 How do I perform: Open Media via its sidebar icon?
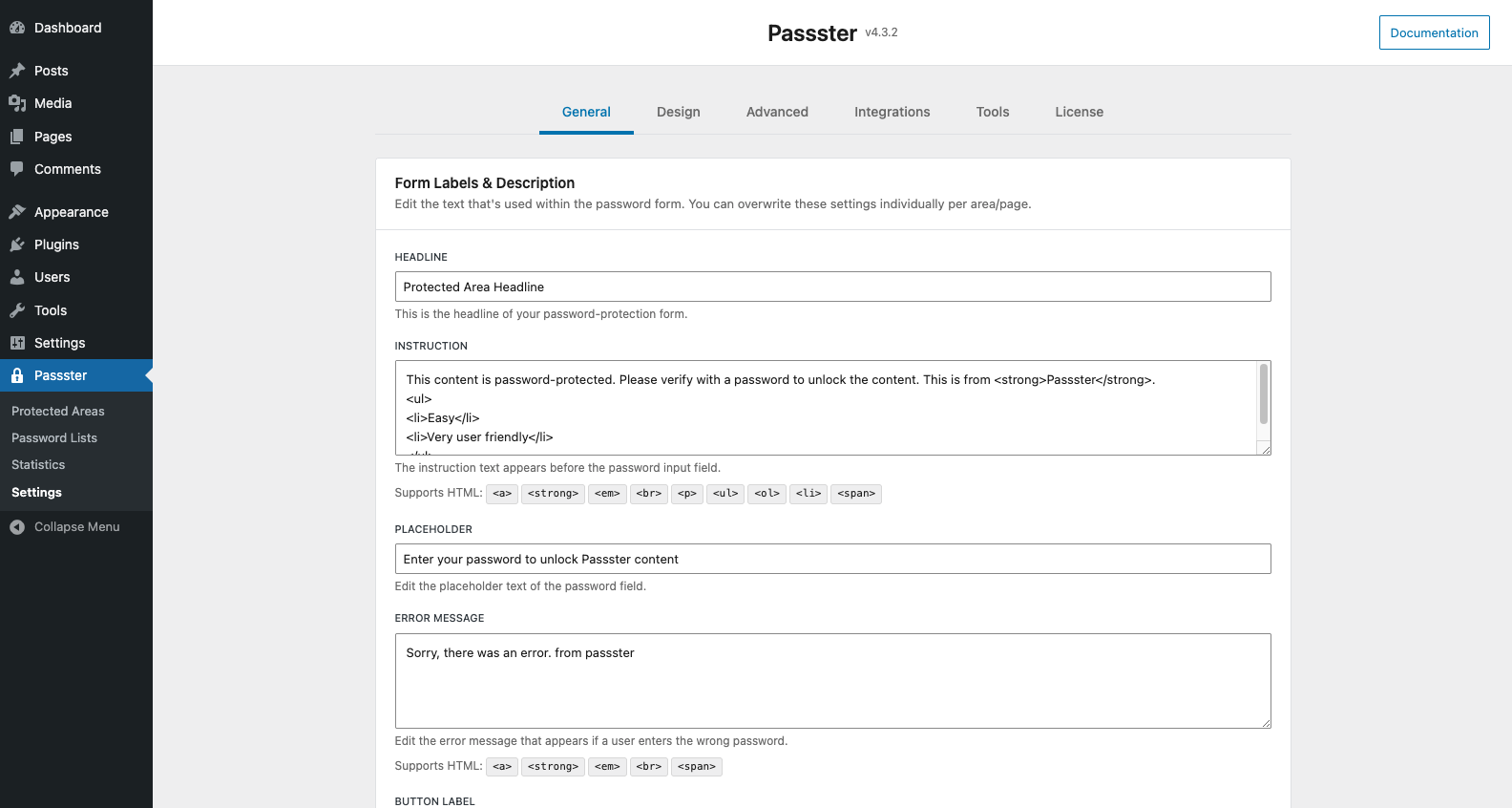coord(17,103)
